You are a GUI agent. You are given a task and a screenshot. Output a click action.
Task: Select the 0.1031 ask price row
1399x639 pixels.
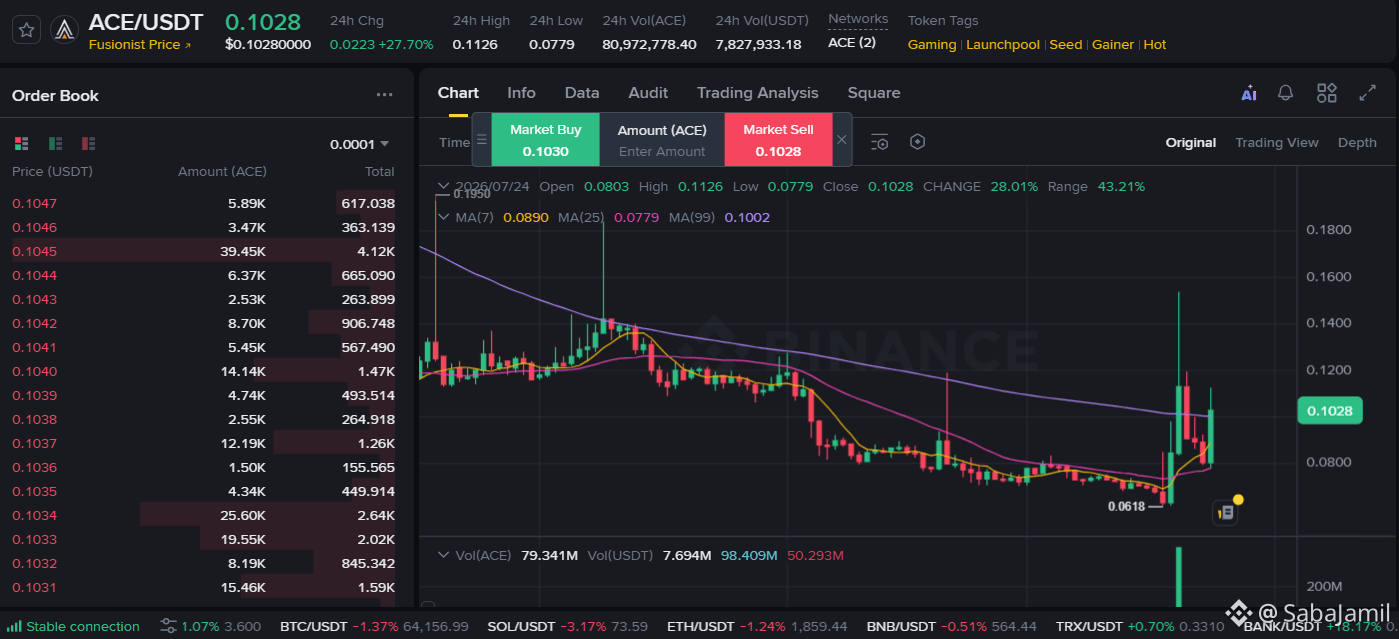tap(204, 587)
